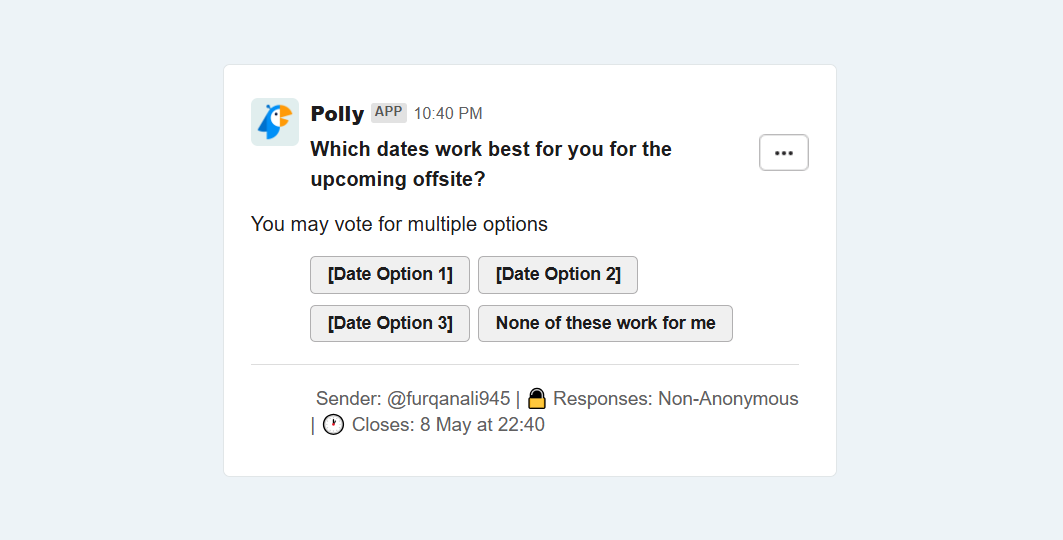Screen dimensions: 1063x540
Task: Click the 10:40 PM message timestamp
Action: [x=448, y=114]
